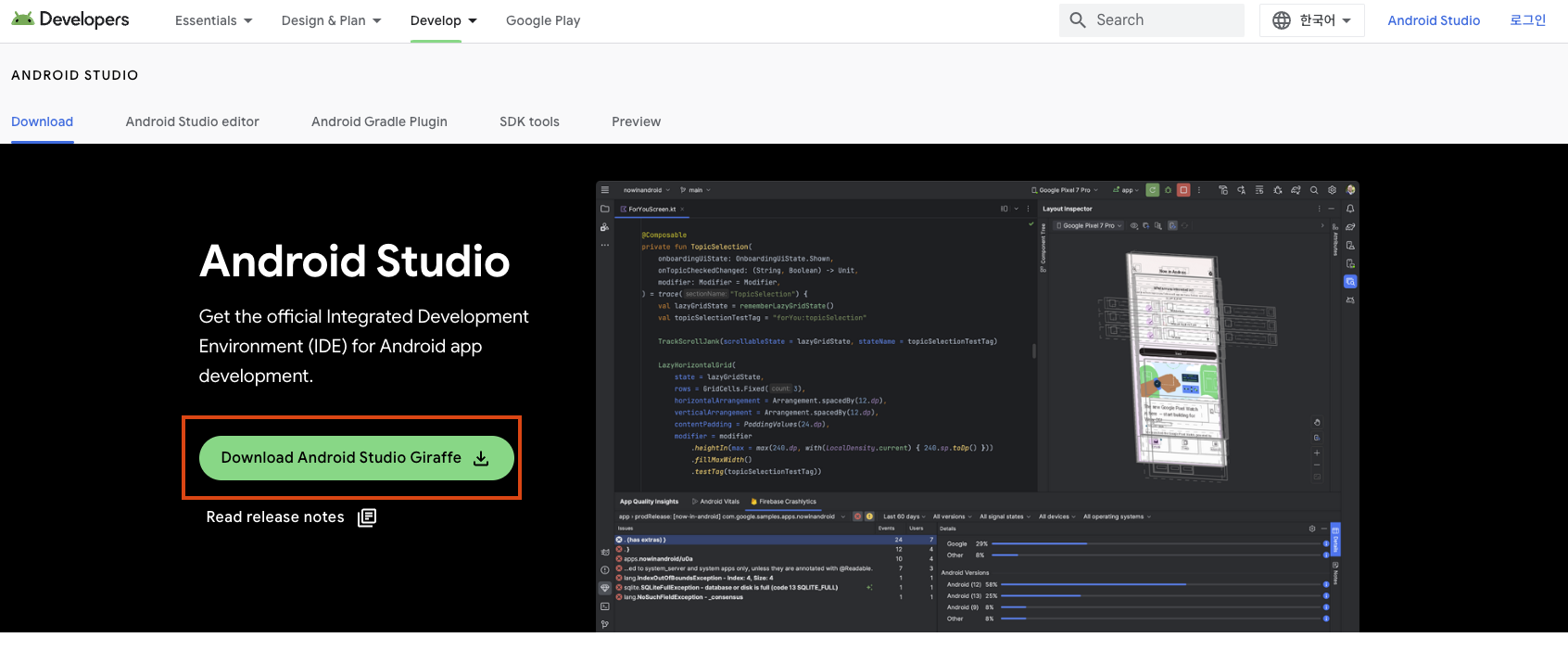Switch to the Android Gradle Plugin tab
The width and height of the screenshot is (1568, 663).
tap(379, 121)
